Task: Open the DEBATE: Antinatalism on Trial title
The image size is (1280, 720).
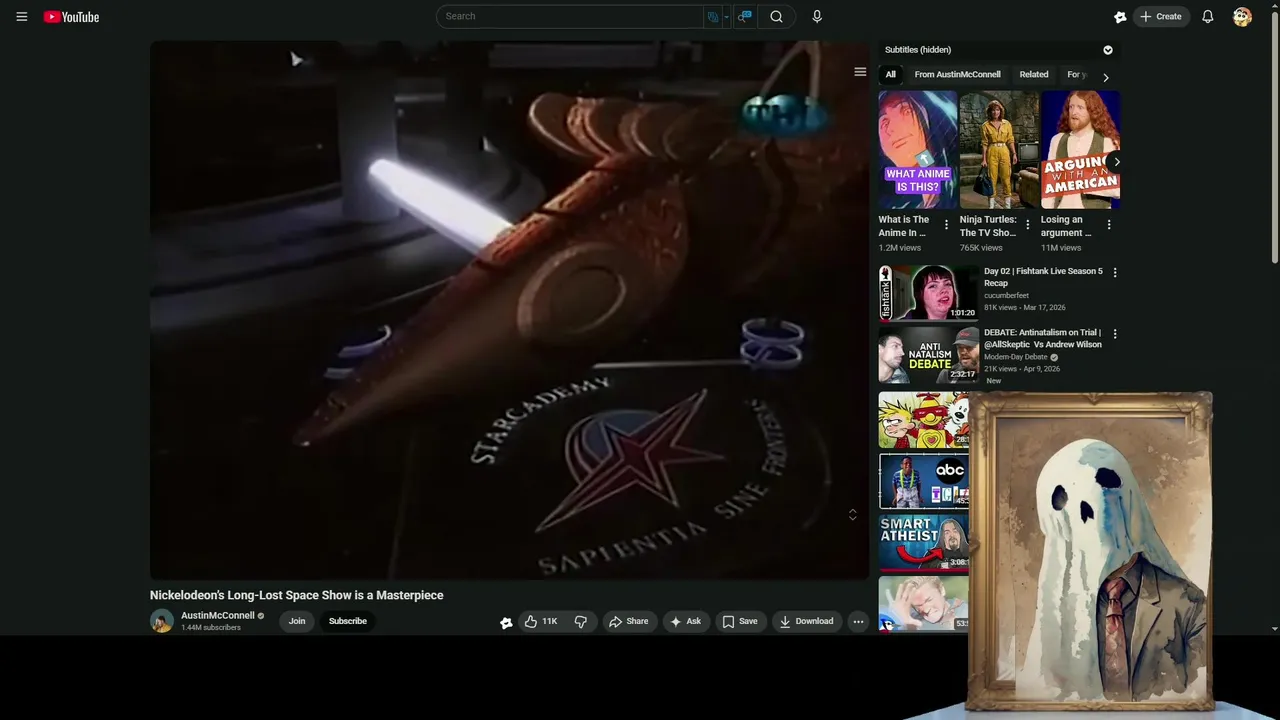Action: click(x=1043, y=339)
